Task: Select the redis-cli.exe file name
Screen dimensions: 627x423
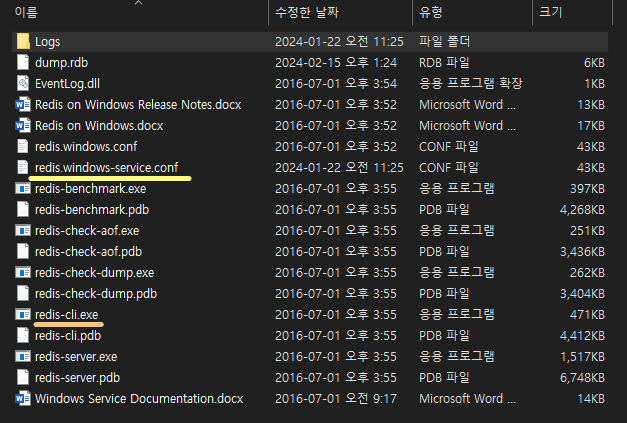Action: [66, 315]
